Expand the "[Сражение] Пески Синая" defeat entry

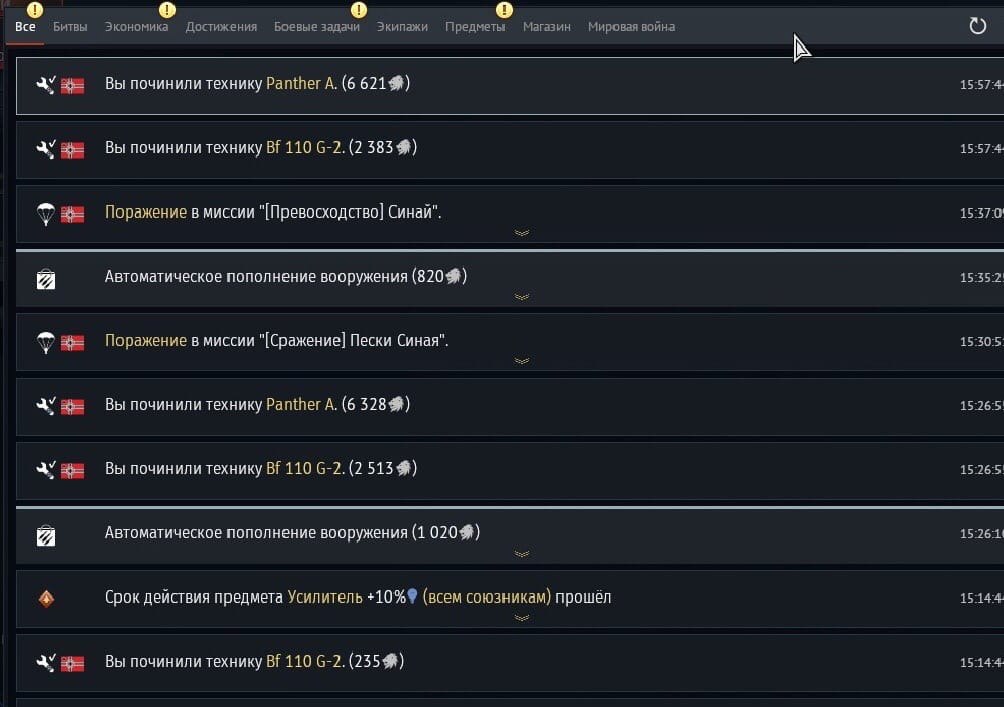521,361
